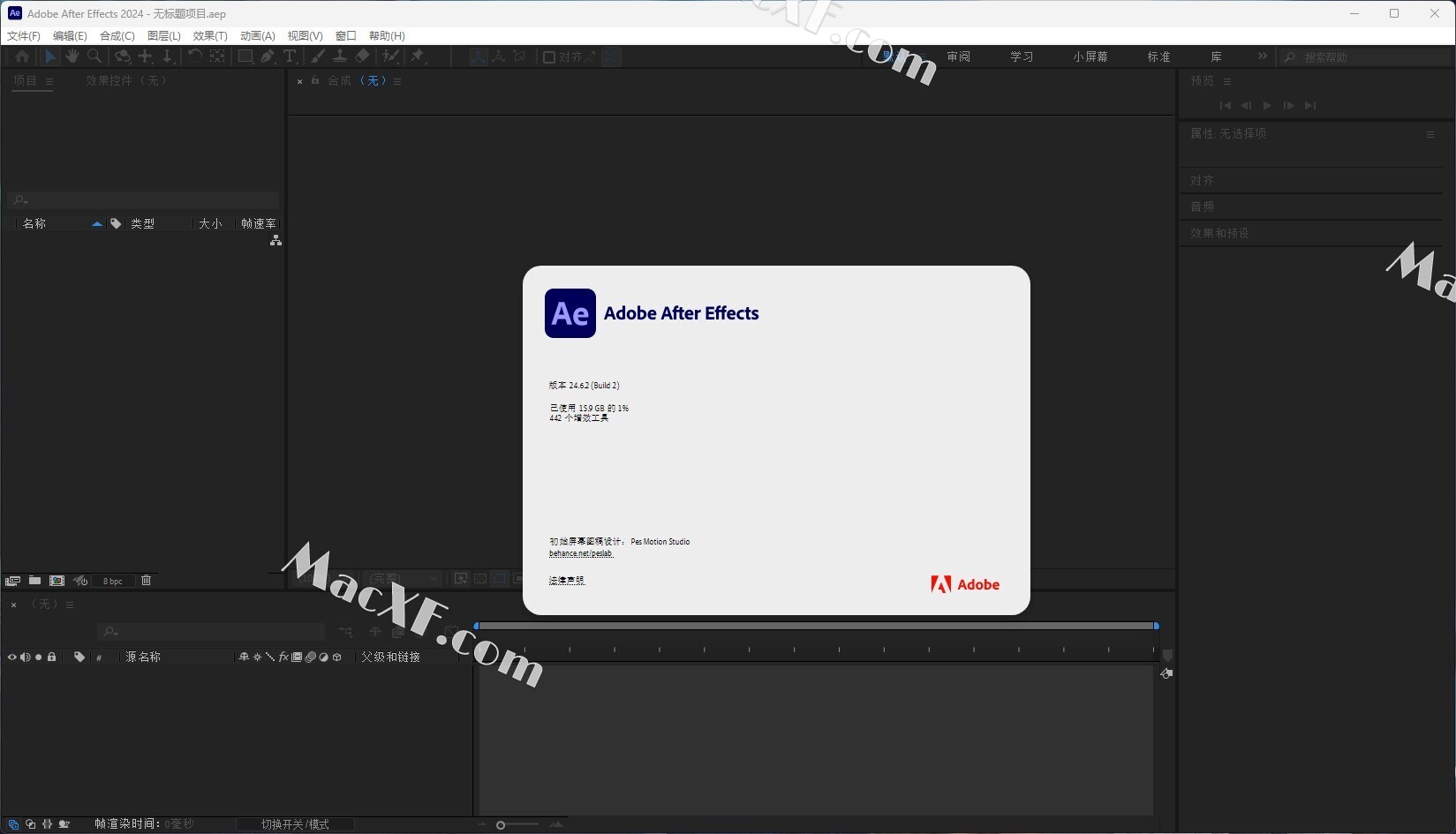Select the Rotation tool
Viewport: 1456px width, 834px height.
click(x=195, y=56)
